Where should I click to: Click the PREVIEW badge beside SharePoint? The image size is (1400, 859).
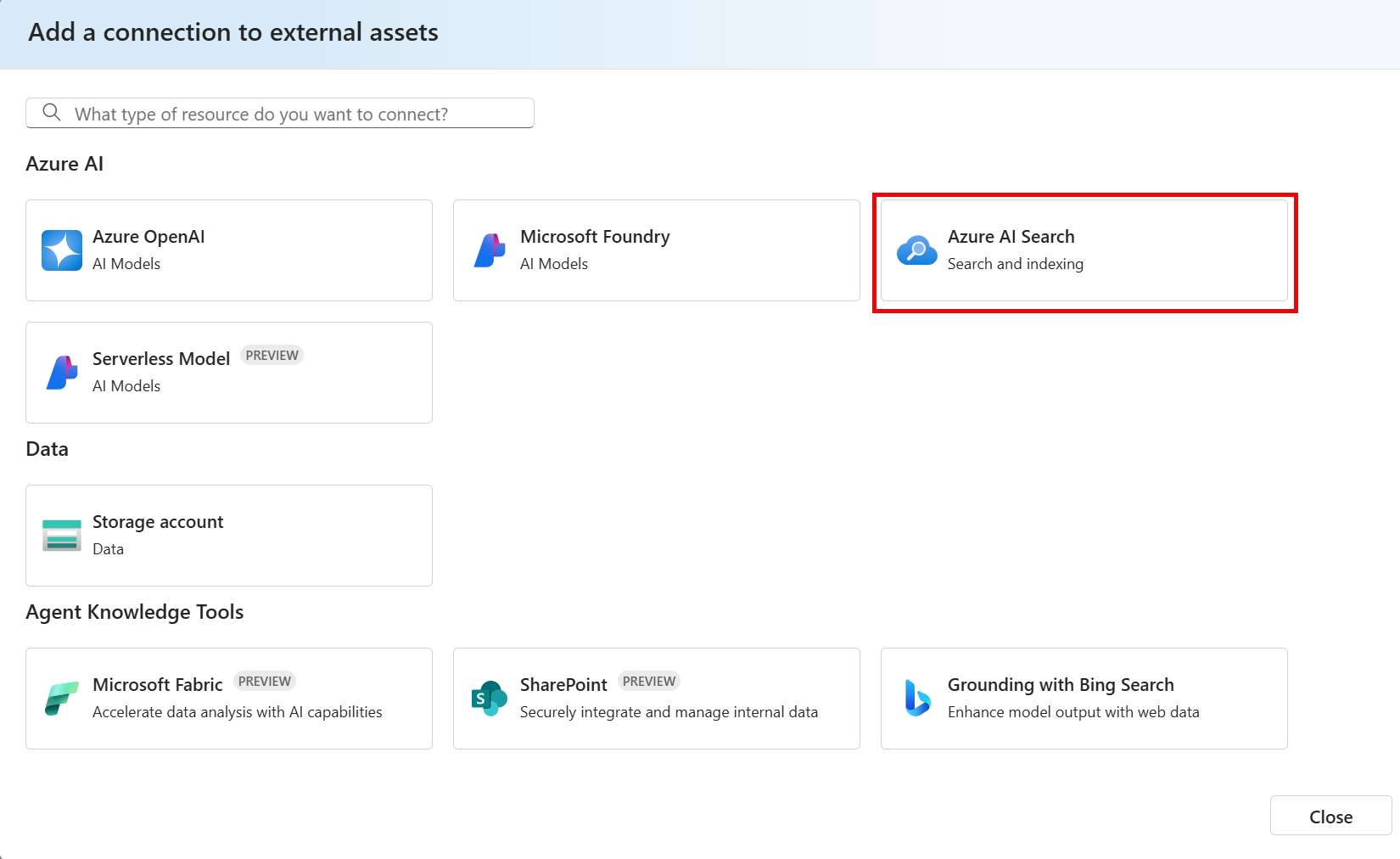point(649,682)
